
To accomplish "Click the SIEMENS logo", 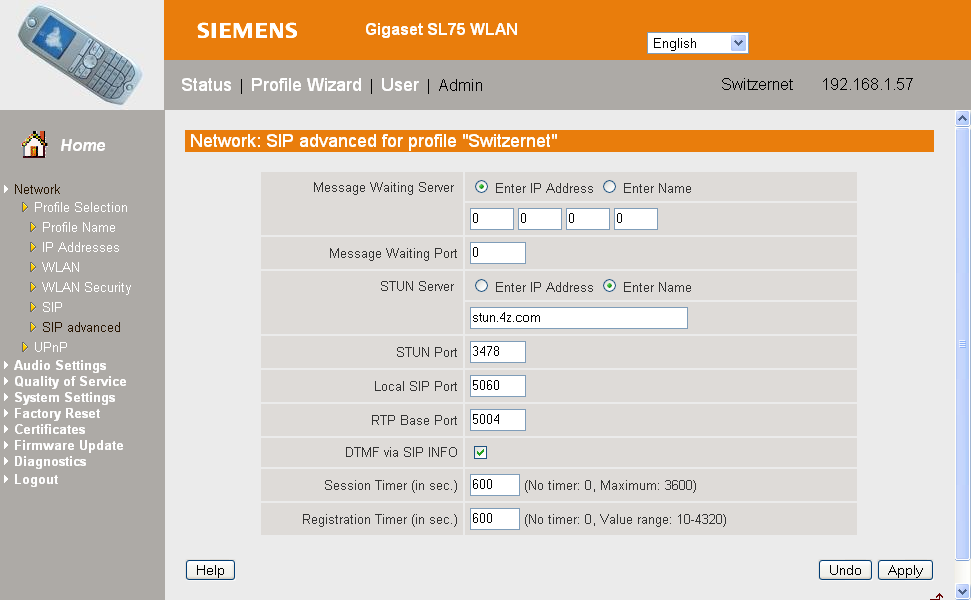I will pyautogui.click(x=247, y=30).
